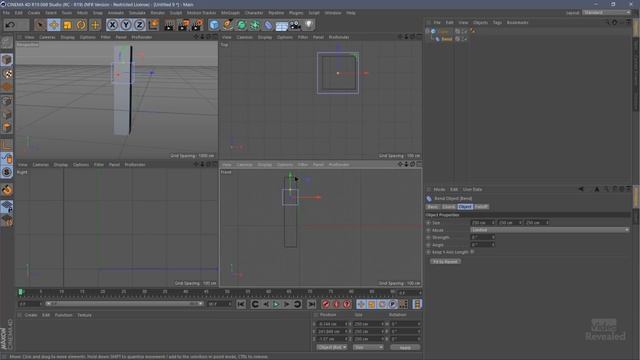Select the Live Selection arrow tool
Screen dimensions: 640x360
(x=40, y=25)
